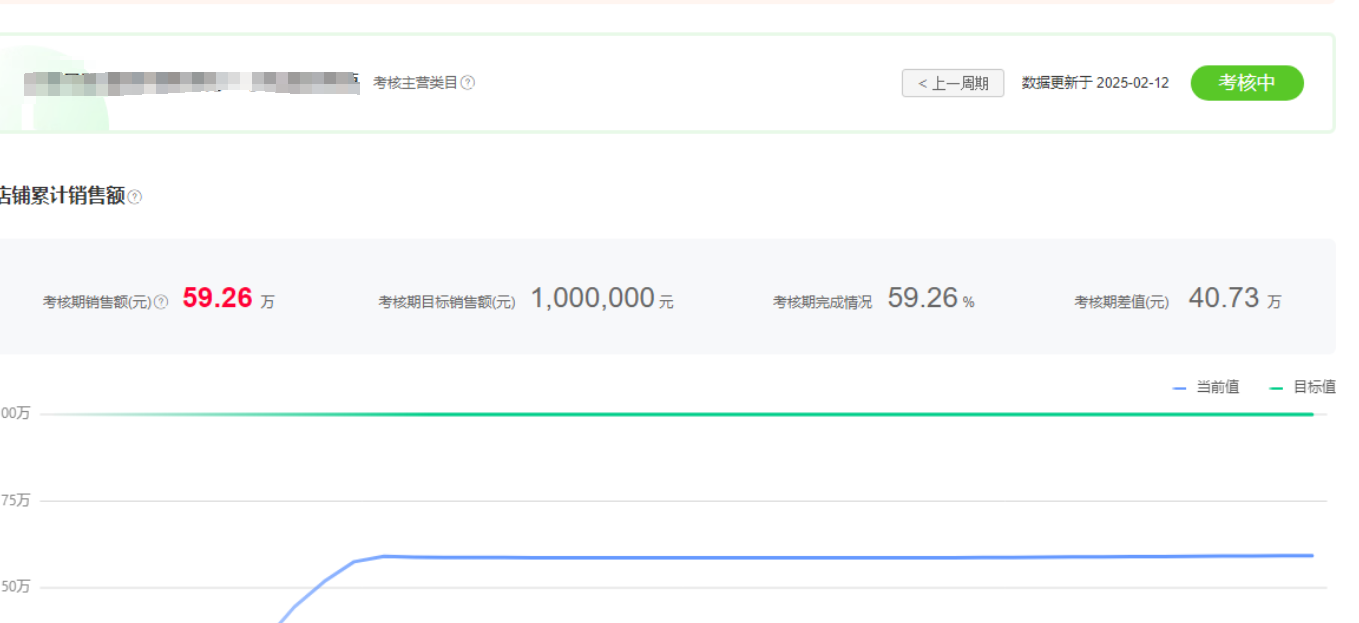This screenshot has width=1359, height=623.
Task: Click help icon next to 店铺累计销售额
Action: [x=135, y=197]
